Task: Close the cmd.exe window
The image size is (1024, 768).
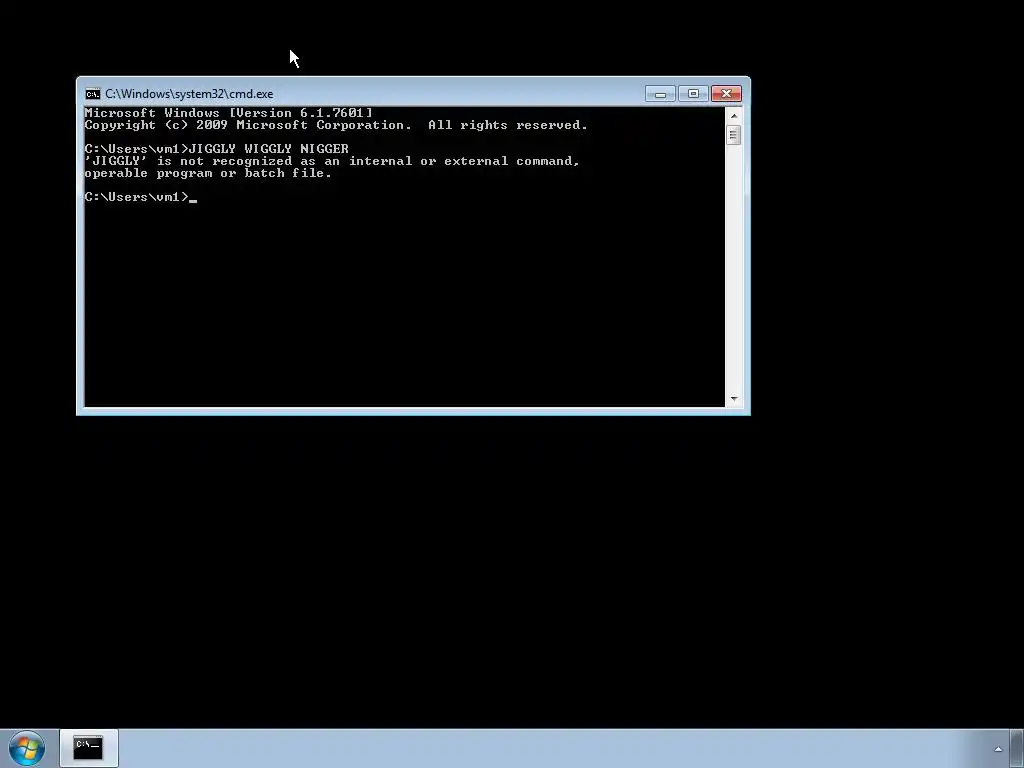Action: (726, 94)
